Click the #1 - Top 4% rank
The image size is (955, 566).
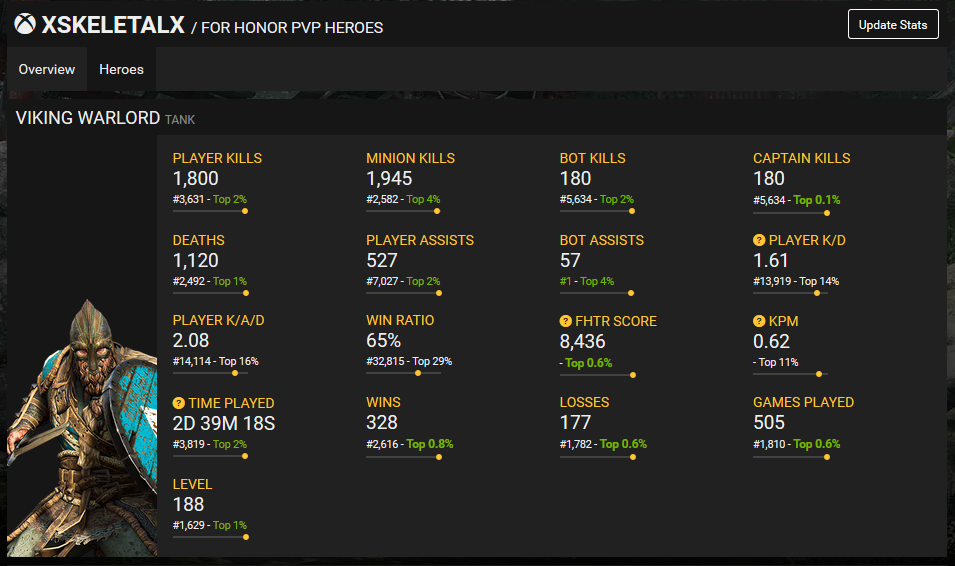pyautogui.click(x=587, y=281)
